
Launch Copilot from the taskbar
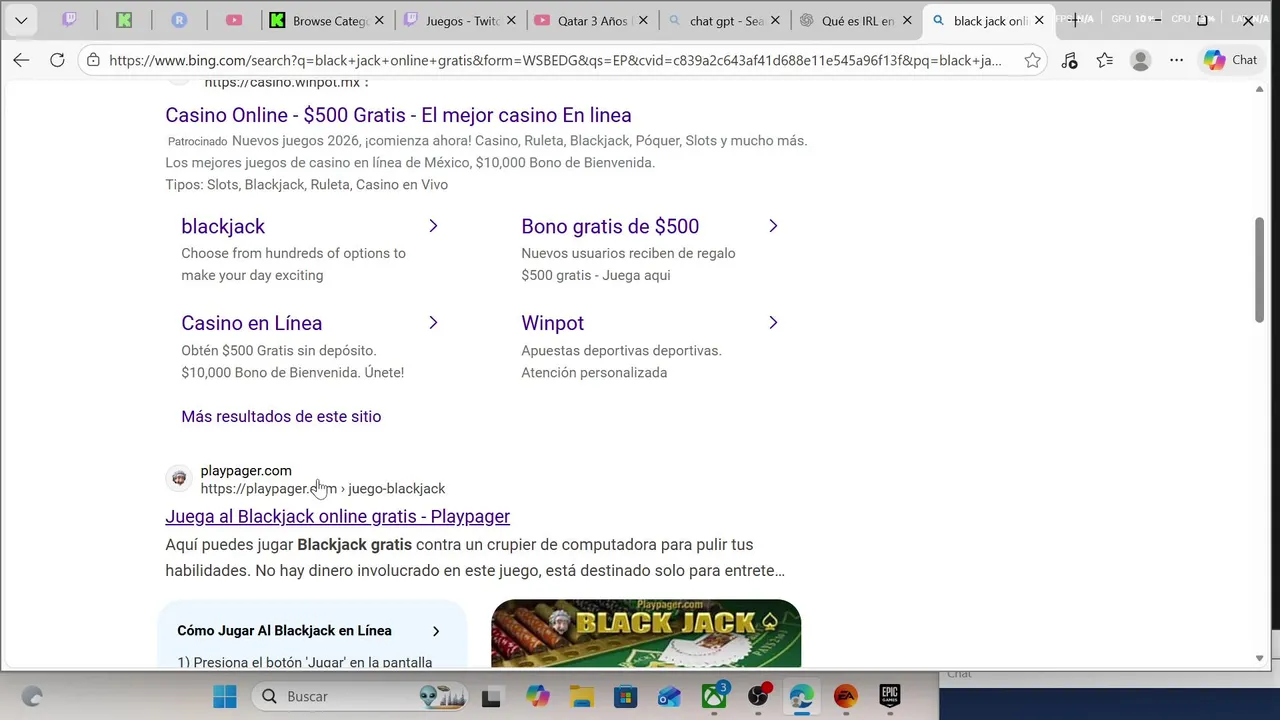tap(537, 696)
